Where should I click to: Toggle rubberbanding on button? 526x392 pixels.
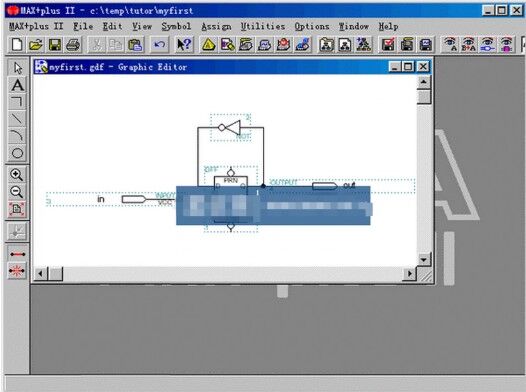point(17,254)
